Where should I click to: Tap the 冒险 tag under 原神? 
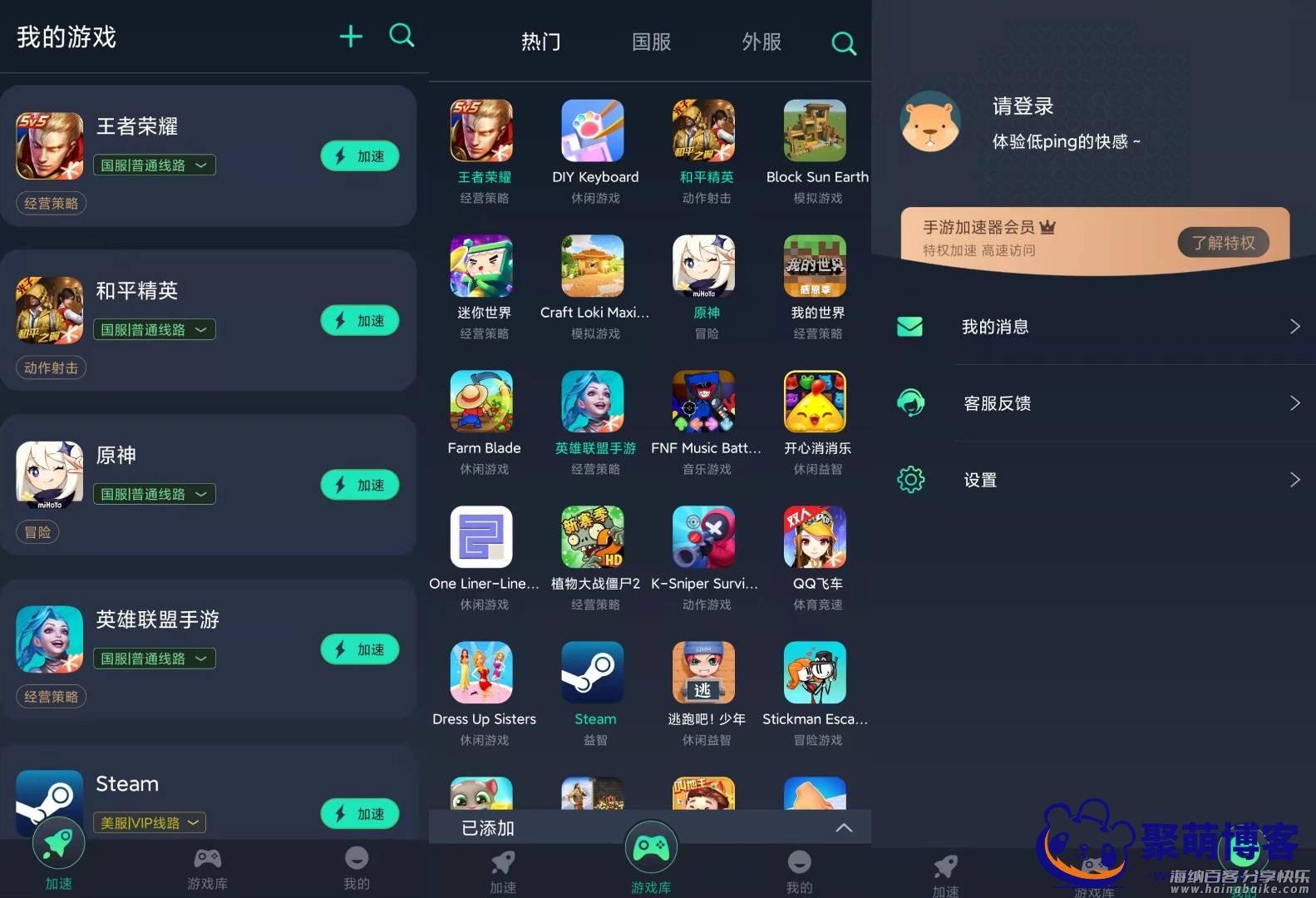tap(37, 533)
